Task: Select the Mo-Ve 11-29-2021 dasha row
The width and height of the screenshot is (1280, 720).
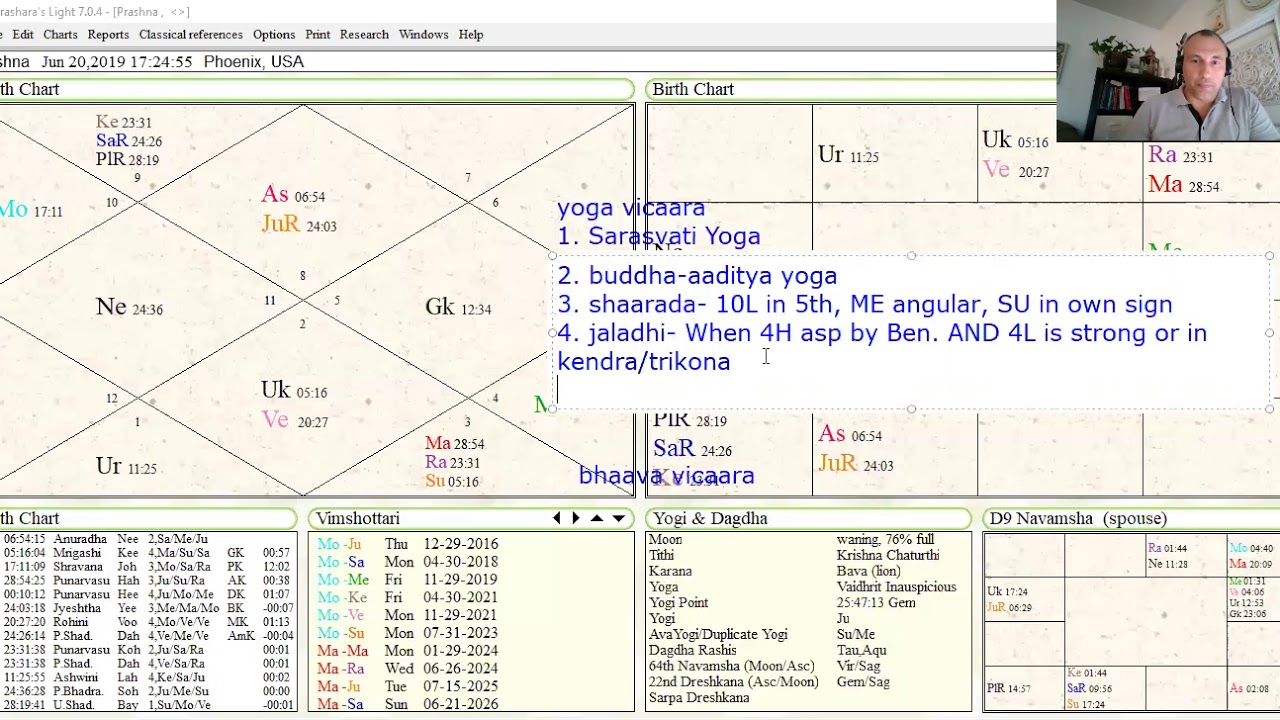Action: tap(408, 616)
